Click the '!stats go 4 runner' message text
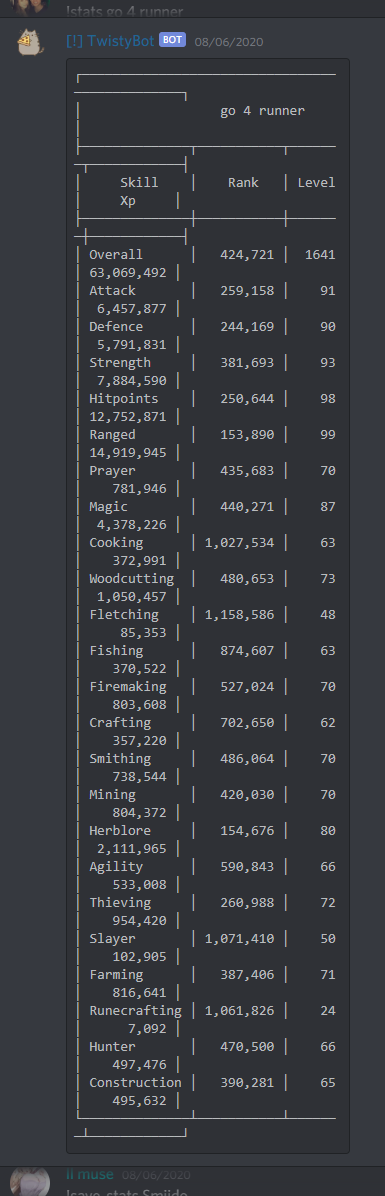 pyautogui.click(x=124, y=11)
